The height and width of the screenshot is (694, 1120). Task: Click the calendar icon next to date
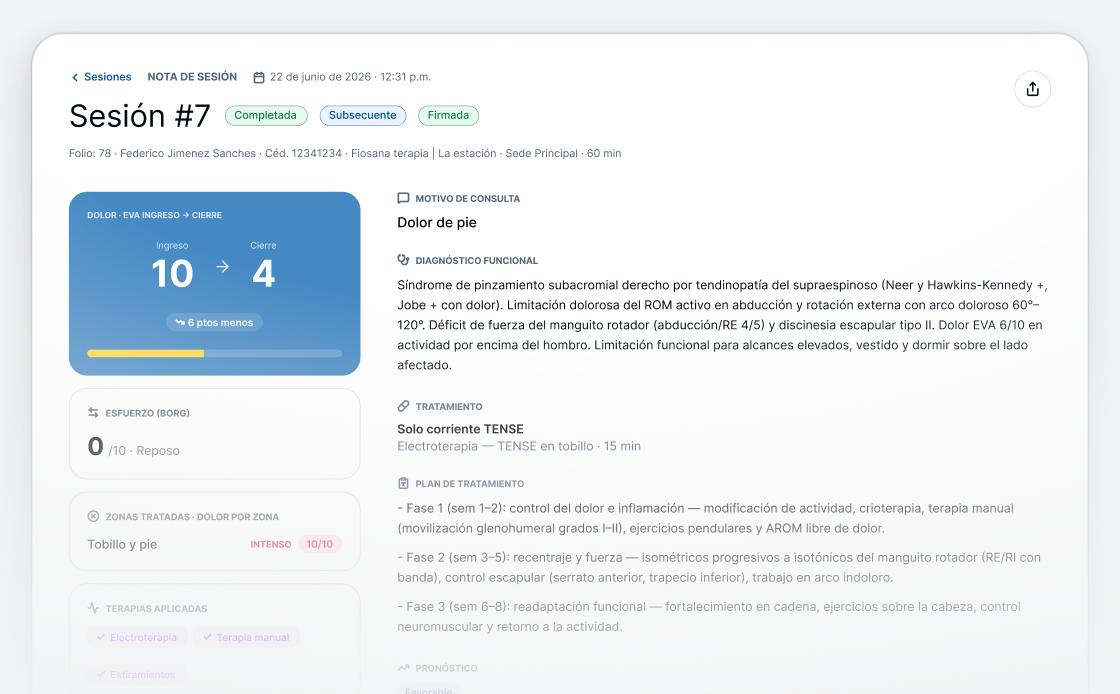pyautogui.click(x=259, y=77)
